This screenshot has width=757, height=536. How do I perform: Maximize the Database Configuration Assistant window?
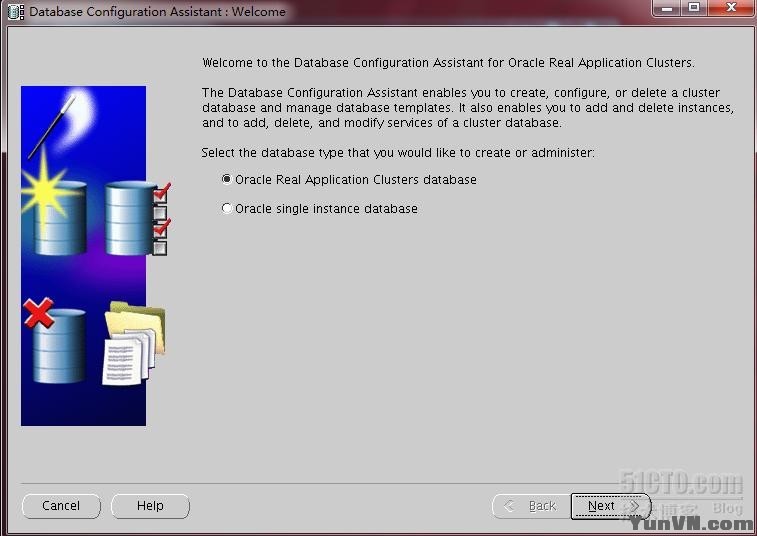point(694,8)
